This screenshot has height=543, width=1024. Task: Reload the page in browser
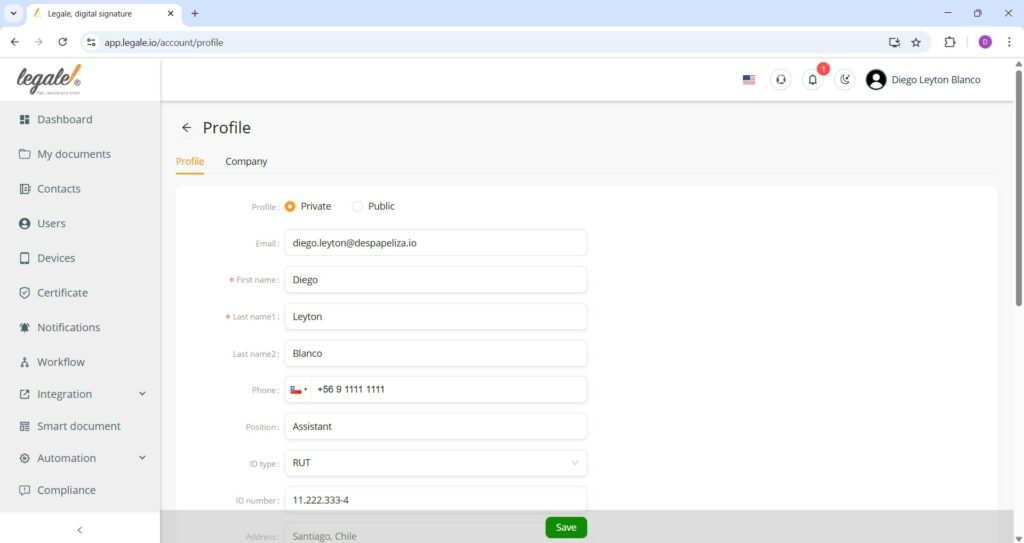click(63, 42)
